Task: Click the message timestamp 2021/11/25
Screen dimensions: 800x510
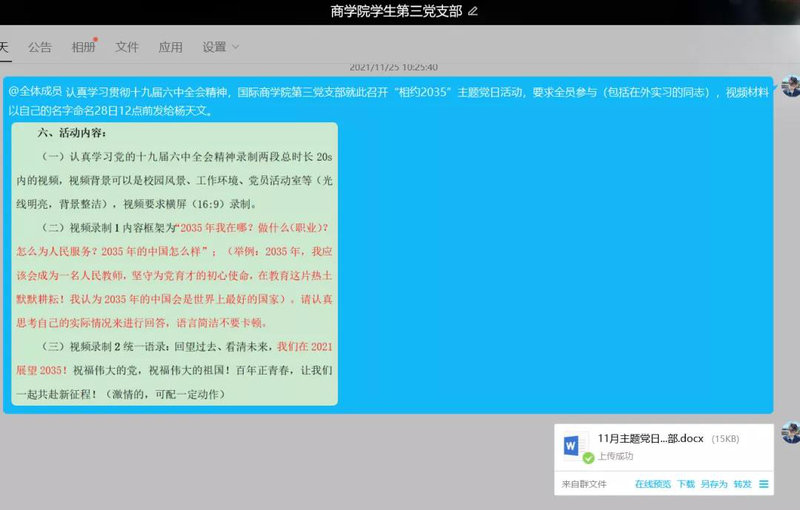Action: [393, 67]
